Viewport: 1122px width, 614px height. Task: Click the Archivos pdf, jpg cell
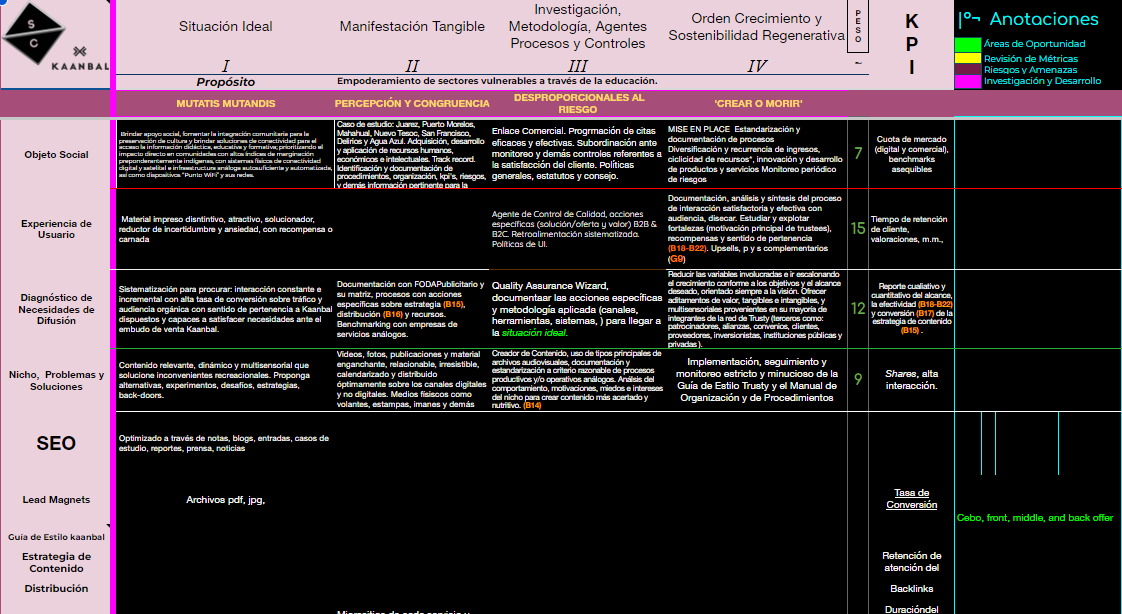tap(225, 500)
